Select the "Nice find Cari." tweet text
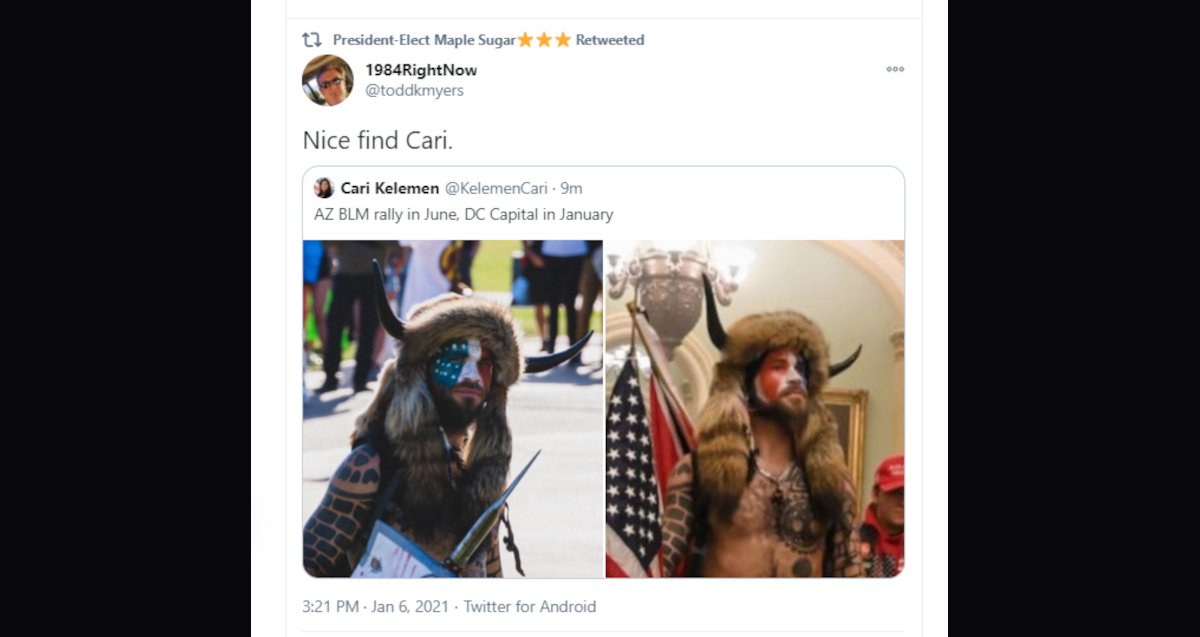1200x637 pixels. (x=378, y=140)
